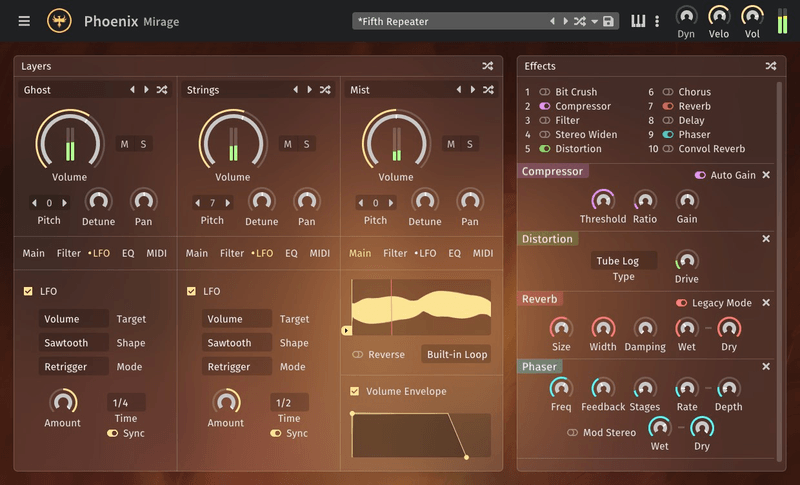
Task: Remove the Distortion effect section
Action: click(x=766, y=239)
